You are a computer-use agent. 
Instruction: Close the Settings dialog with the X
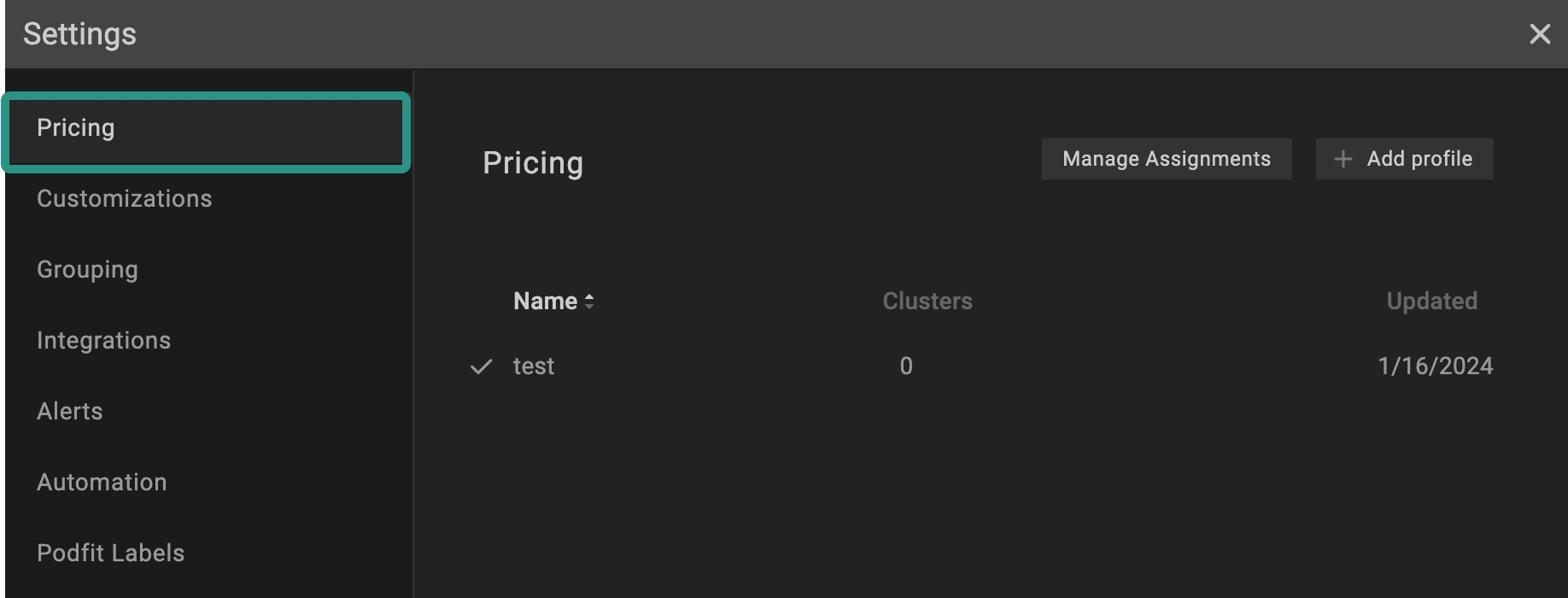1539,34
